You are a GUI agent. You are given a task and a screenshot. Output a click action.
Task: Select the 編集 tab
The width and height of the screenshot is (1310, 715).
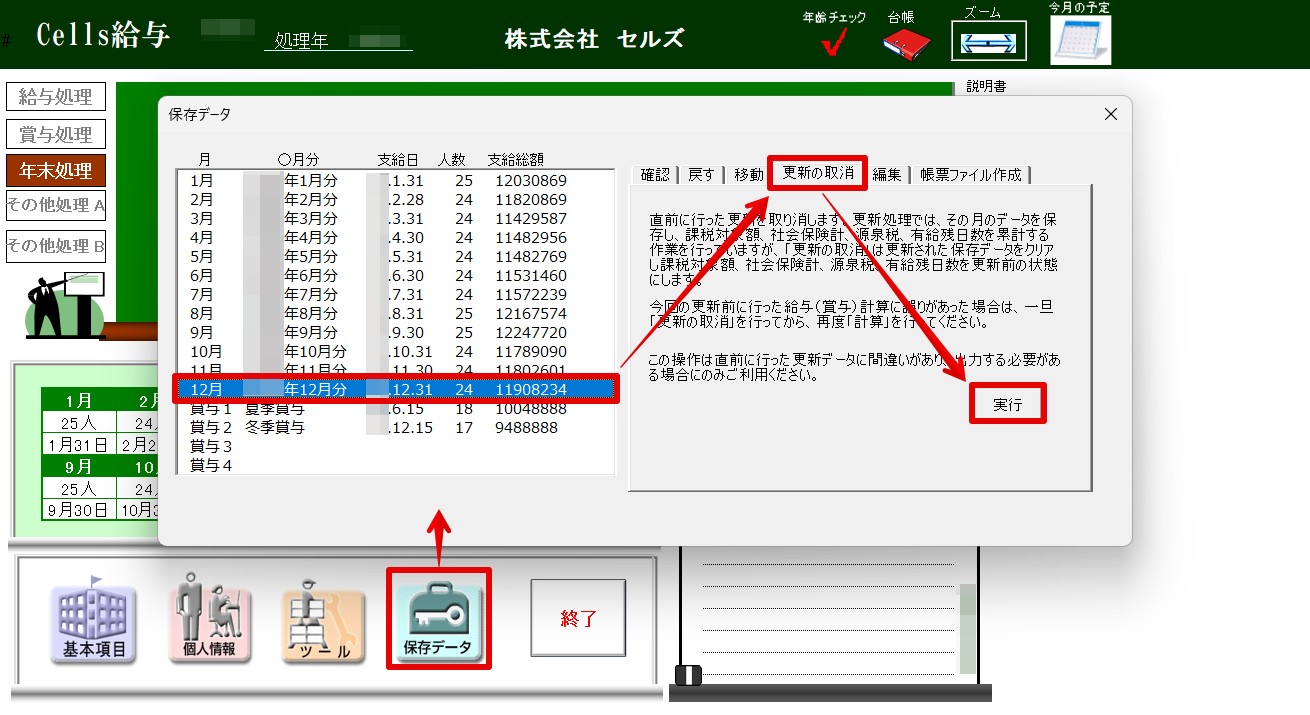tap(887, 174)
